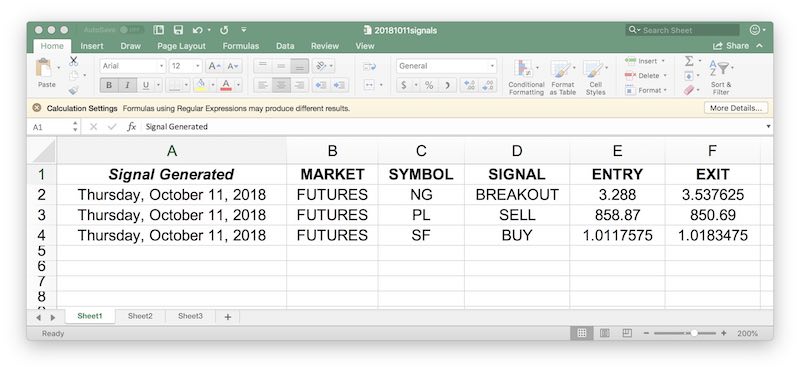Open the template gallery icon next to AutoSave
The width and height of the screenshot is (800, 372).
coord(159,30)
